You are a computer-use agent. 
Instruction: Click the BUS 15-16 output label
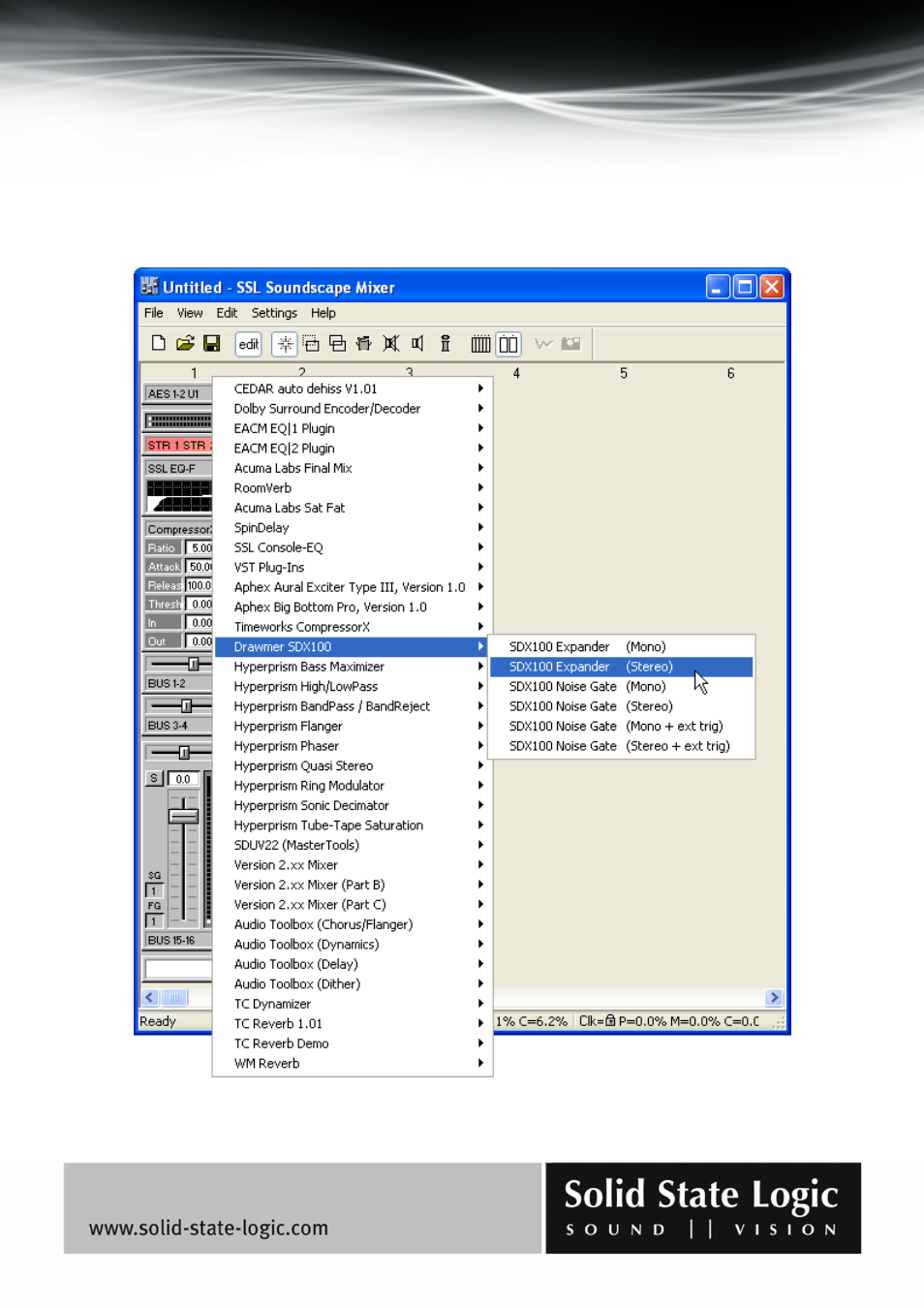click(x=174, y=940)
